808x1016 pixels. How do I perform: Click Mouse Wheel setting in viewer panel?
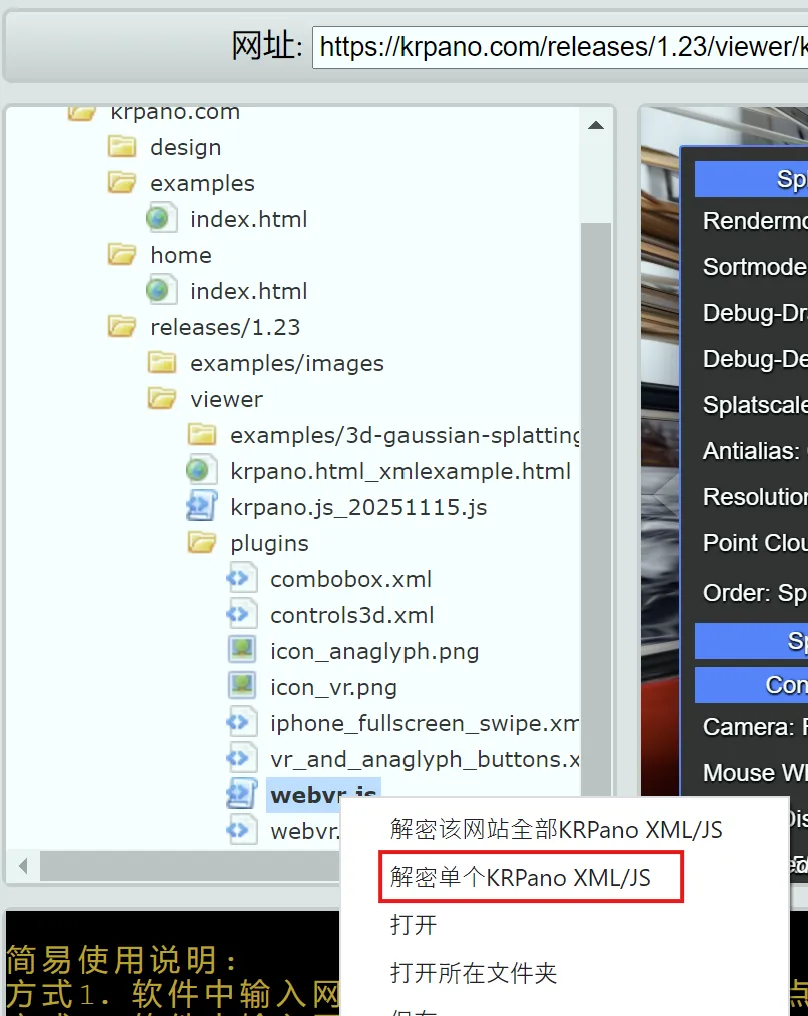[755, 773]
